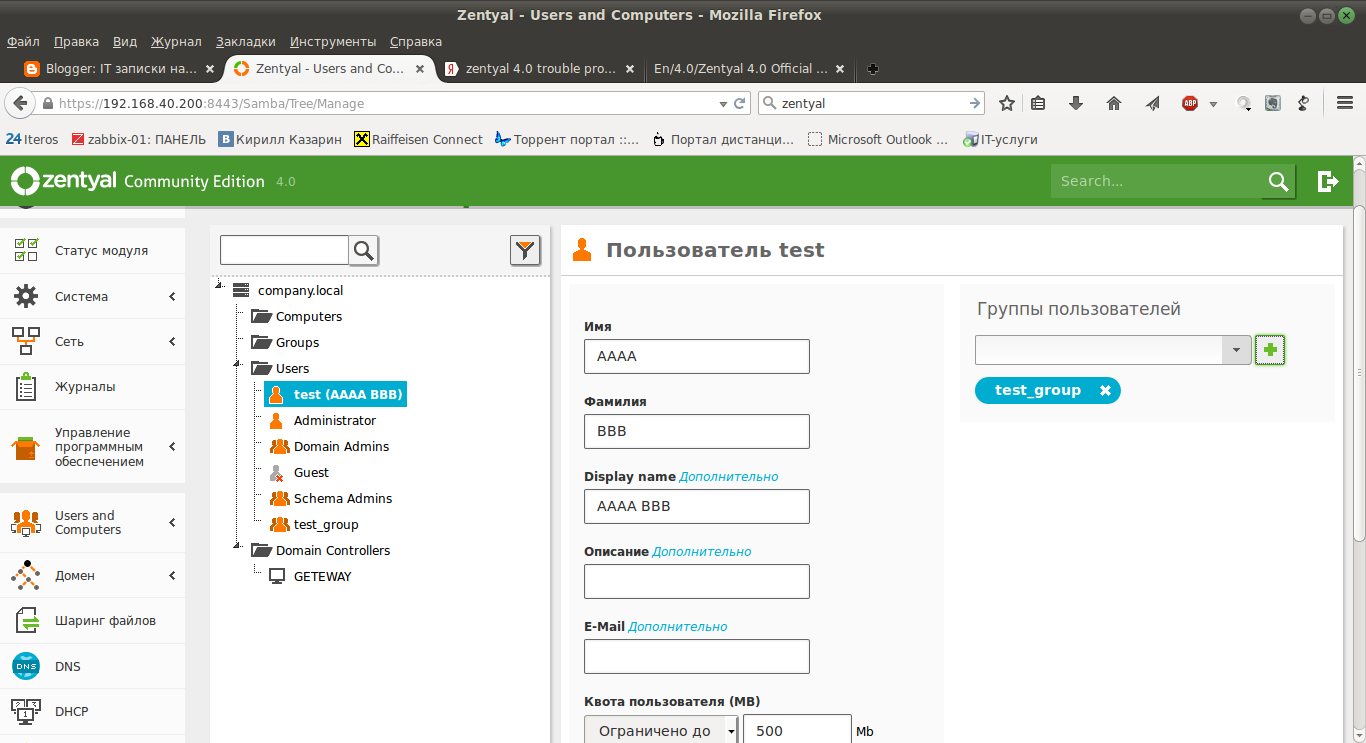Click the Firefox home icon
Image resolution: width=1366 pixels, height=743 pixels.
click(x=1114, y=103)
